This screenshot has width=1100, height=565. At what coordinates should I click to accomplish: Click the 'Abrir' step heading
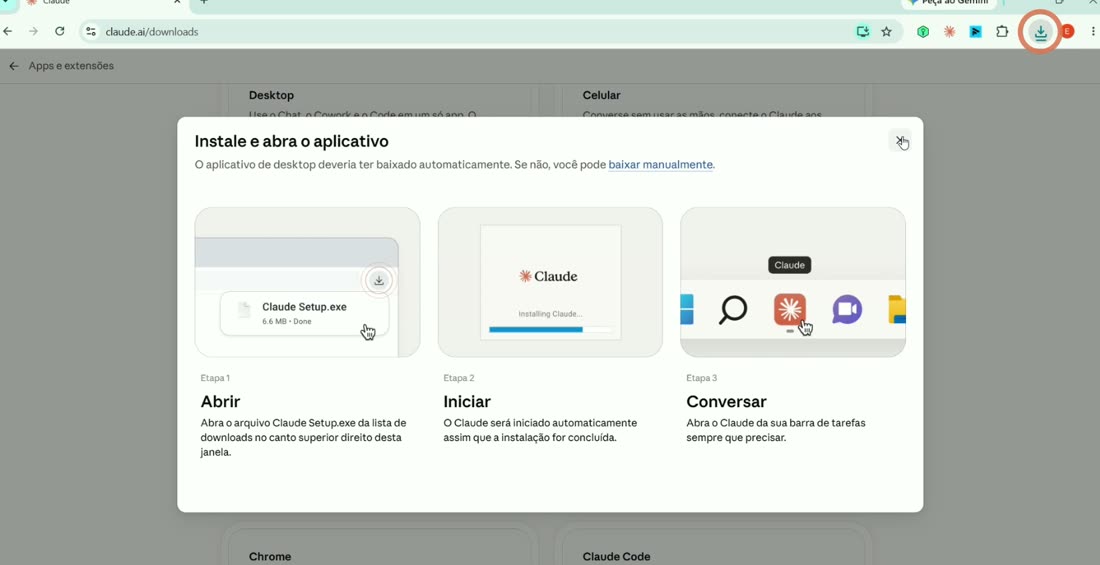tap(220, 401)
